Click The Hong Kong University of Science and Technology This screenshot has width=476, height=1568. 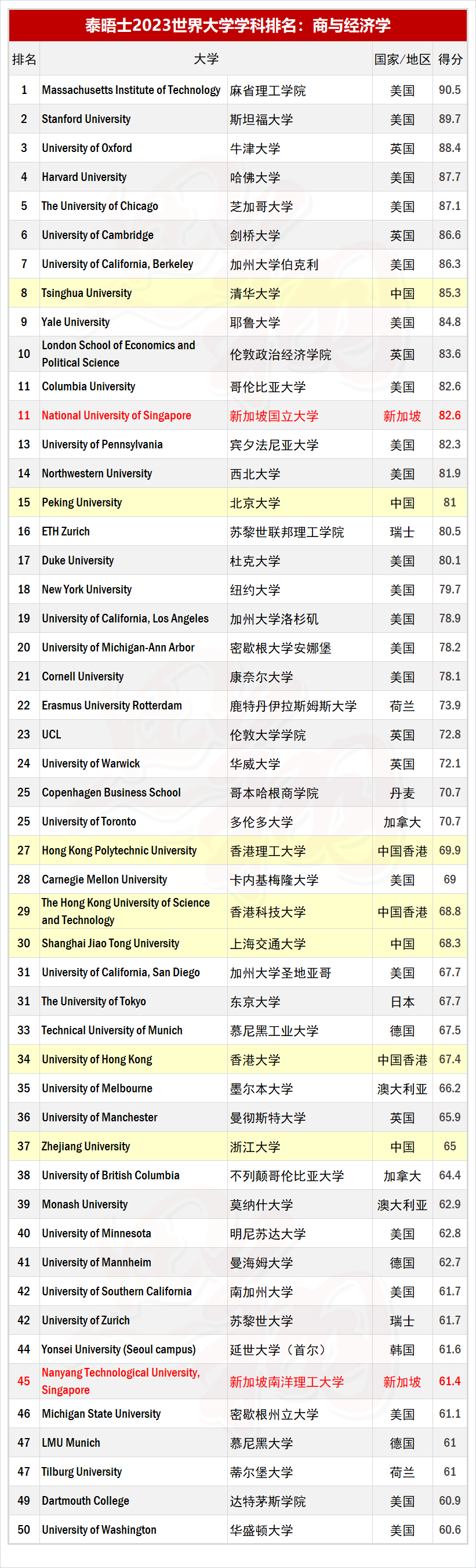pos(125,912)
